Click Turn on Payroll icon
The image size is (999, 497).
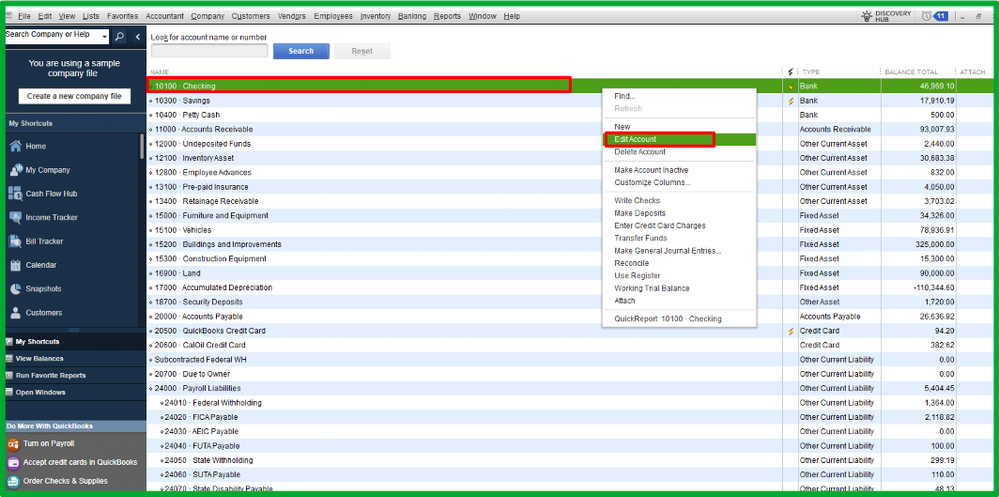13,443
